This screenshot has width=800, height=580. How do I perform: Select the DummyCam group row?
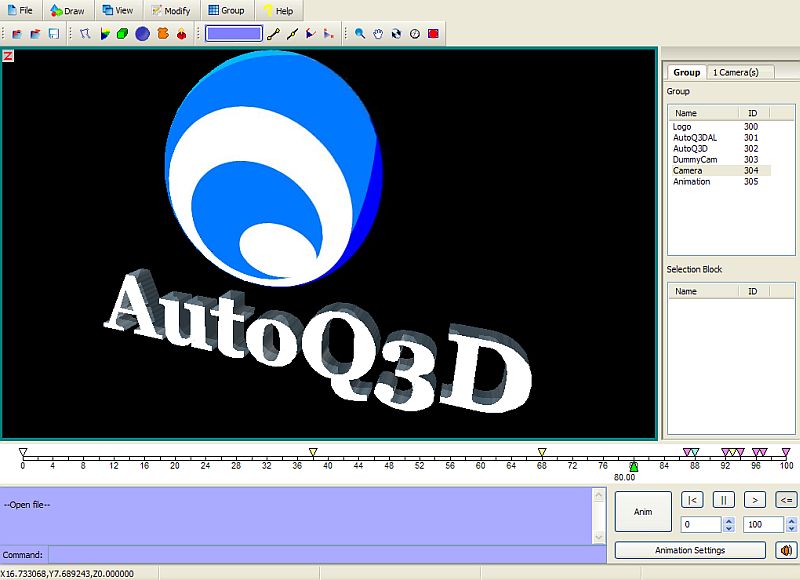tap(719, 160)
